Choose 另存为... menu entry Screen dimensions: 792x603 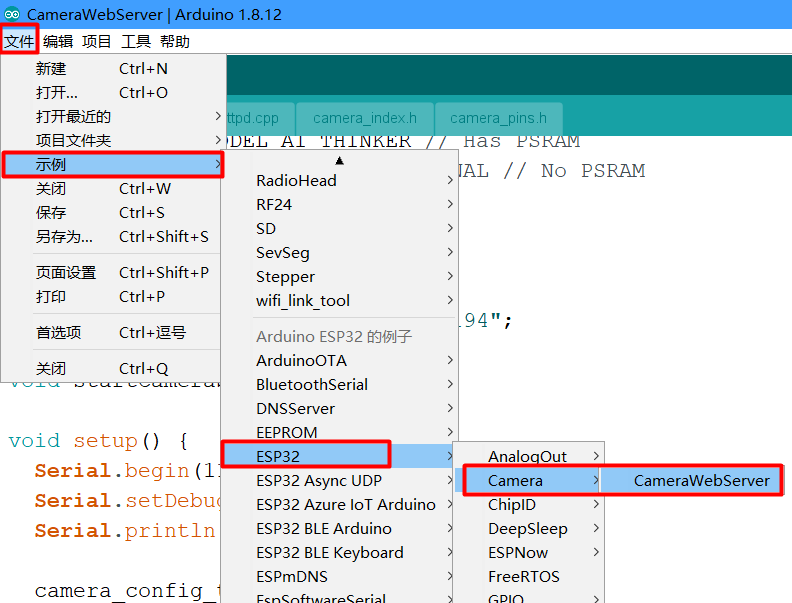click(111, 236)
